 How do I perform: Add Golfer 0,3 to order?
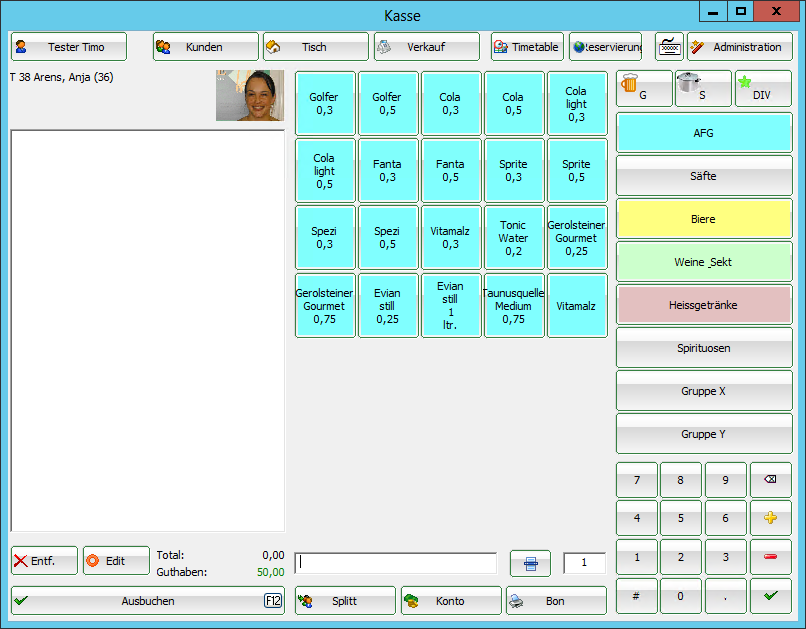(x=325, y=103)
